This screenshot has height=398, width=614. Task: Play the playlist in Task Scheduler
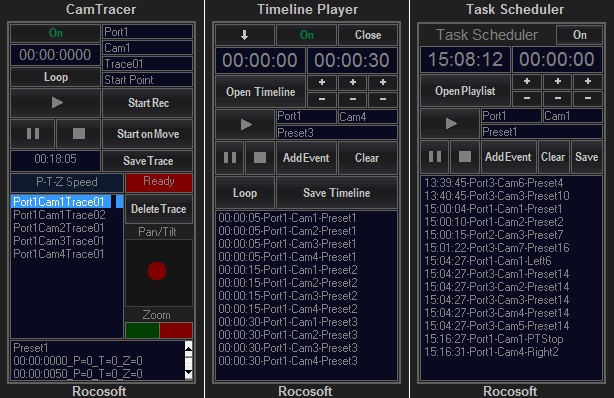point(450,123)
